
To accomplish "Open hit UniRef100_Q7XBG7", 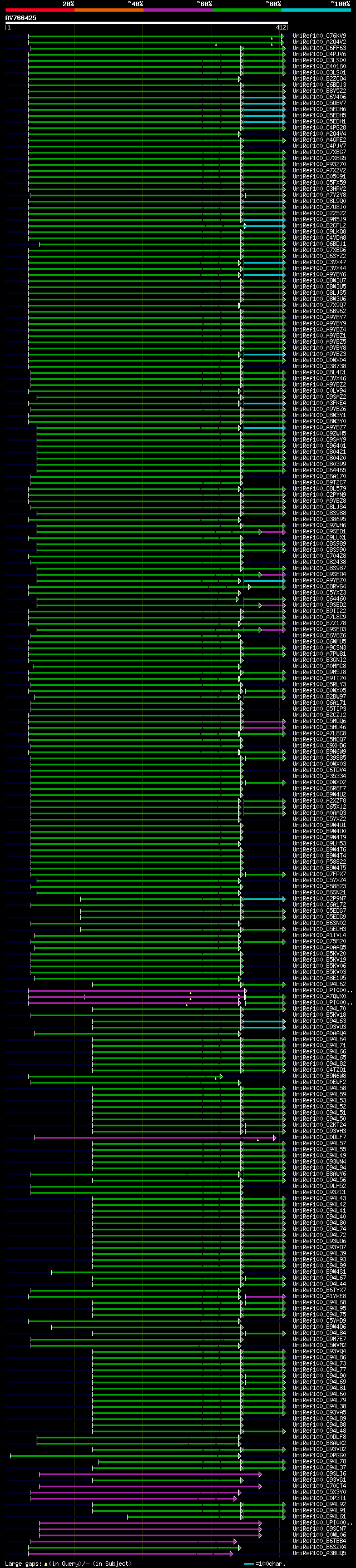I will click(319, 152).
